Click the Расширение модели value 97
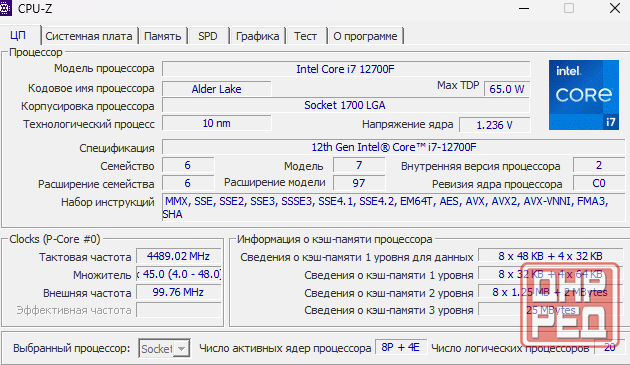 (359, 183)
